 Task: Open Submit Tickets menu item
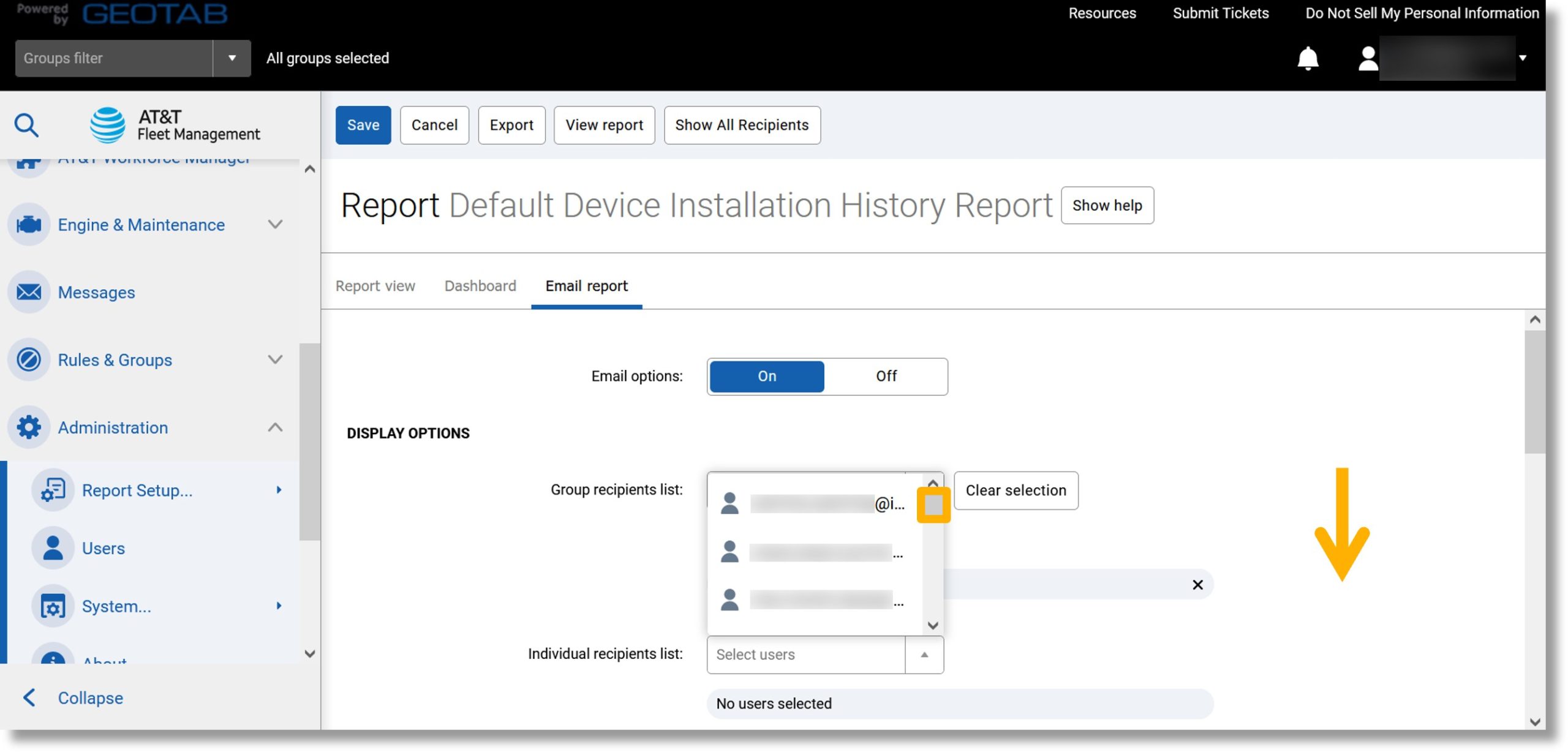(1220, 13)
